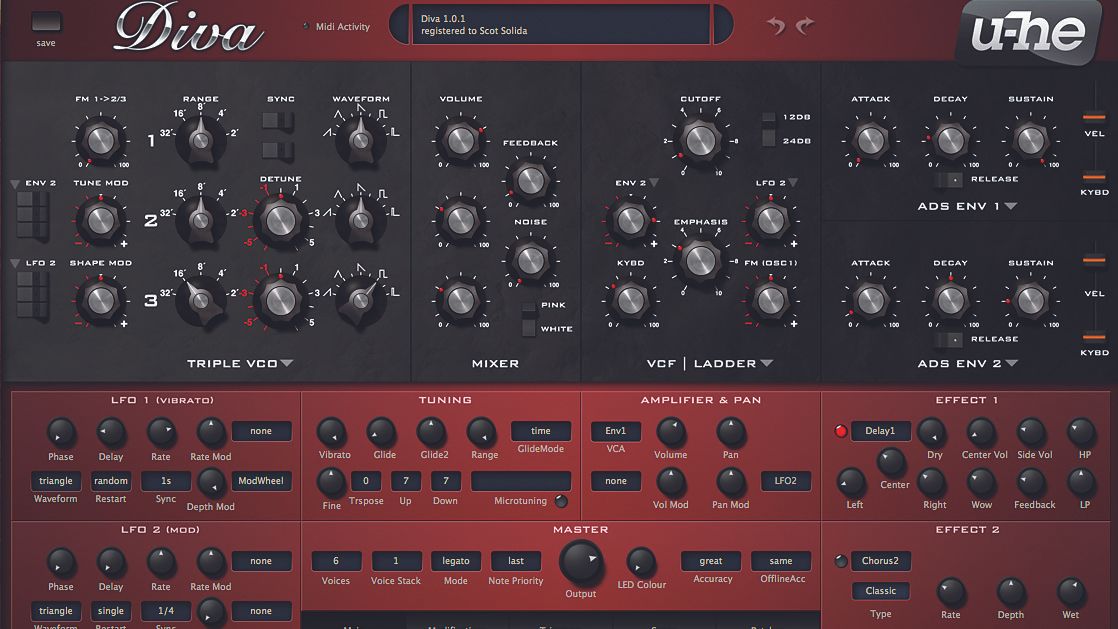
Task: Click the great Accuracy button in Master section
Action: [x=711, y=561]
